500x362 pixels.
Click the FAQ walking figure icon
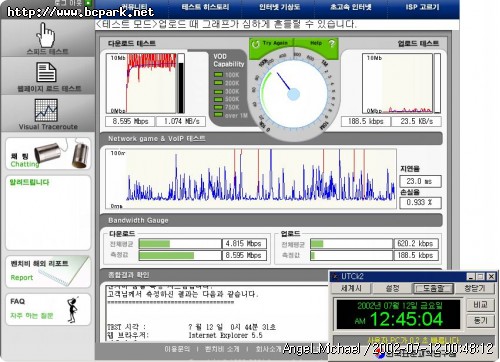(73, 309)
